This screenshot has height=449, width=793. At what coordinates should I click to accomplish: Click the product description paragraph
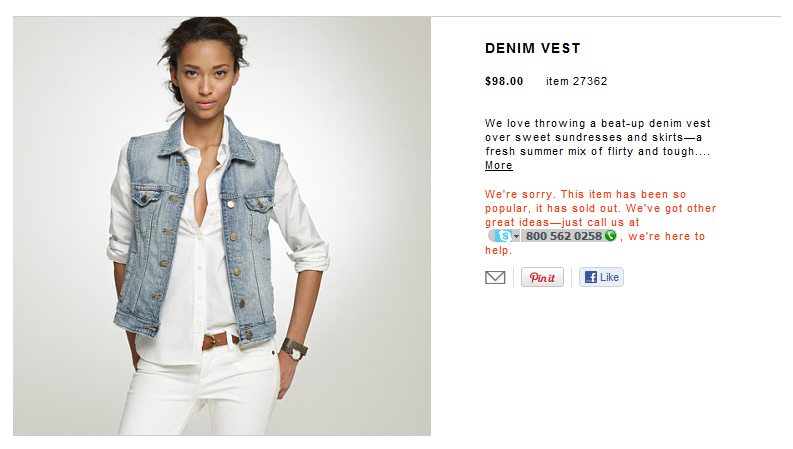click(x=598, y=144)
